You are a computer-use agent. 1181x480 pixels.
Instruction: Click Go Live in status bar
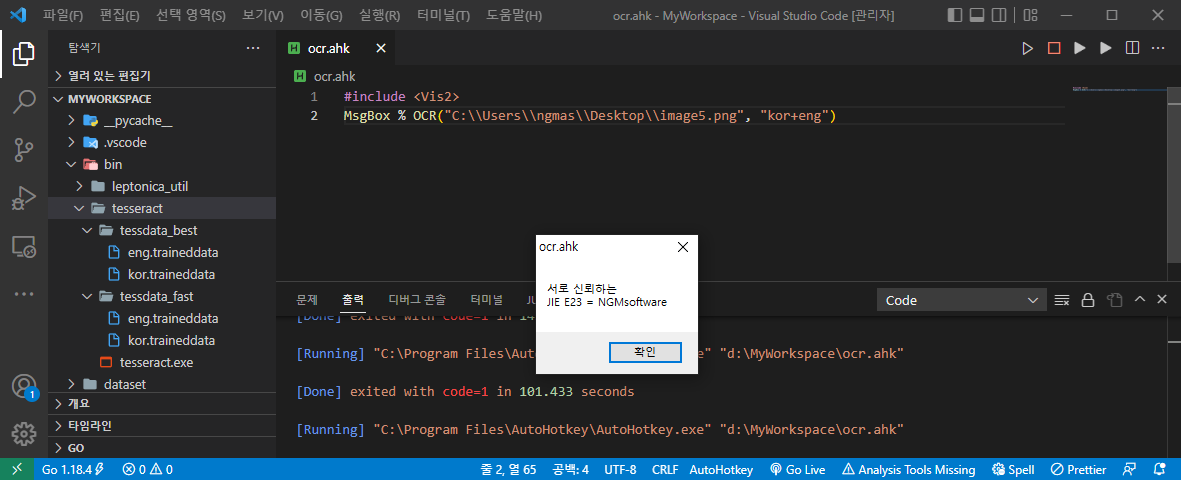click(x=798, y=469)
